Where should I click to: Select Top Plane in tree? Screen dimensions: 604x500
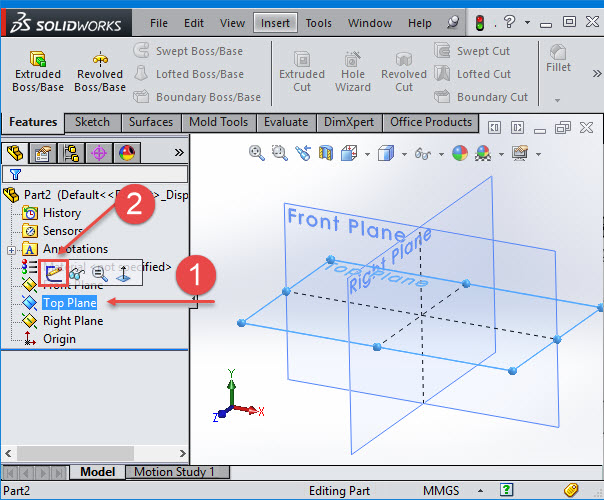pos(69,303)
